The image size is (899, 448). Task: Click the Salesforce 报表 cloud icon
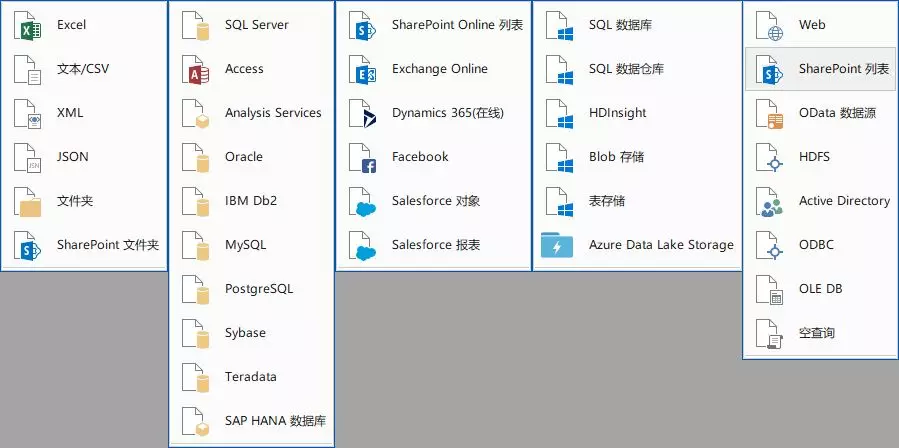point(362,246)
